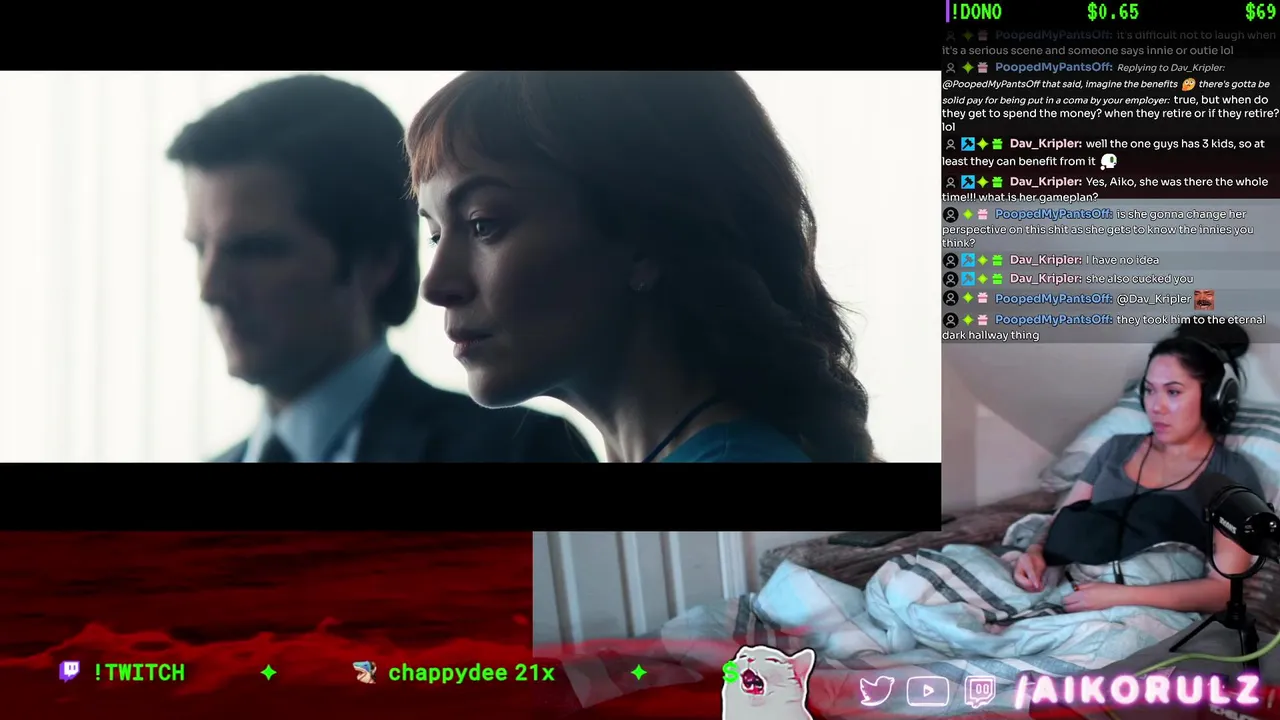Click the $0.65 donation amount
The height and width of the screenshot is (720, 1280).
[1113, 12]
